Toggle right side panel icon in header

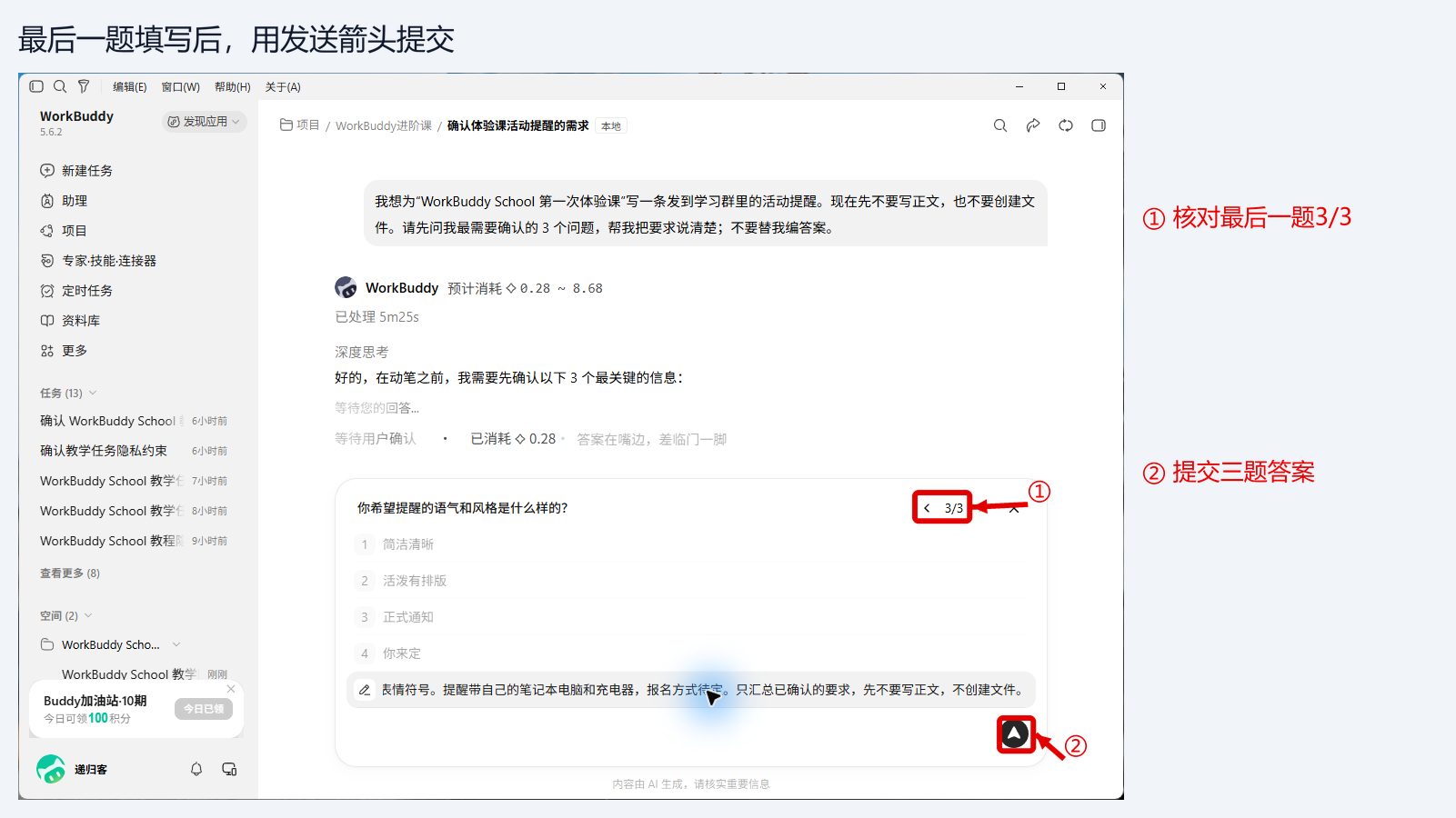1099,125
